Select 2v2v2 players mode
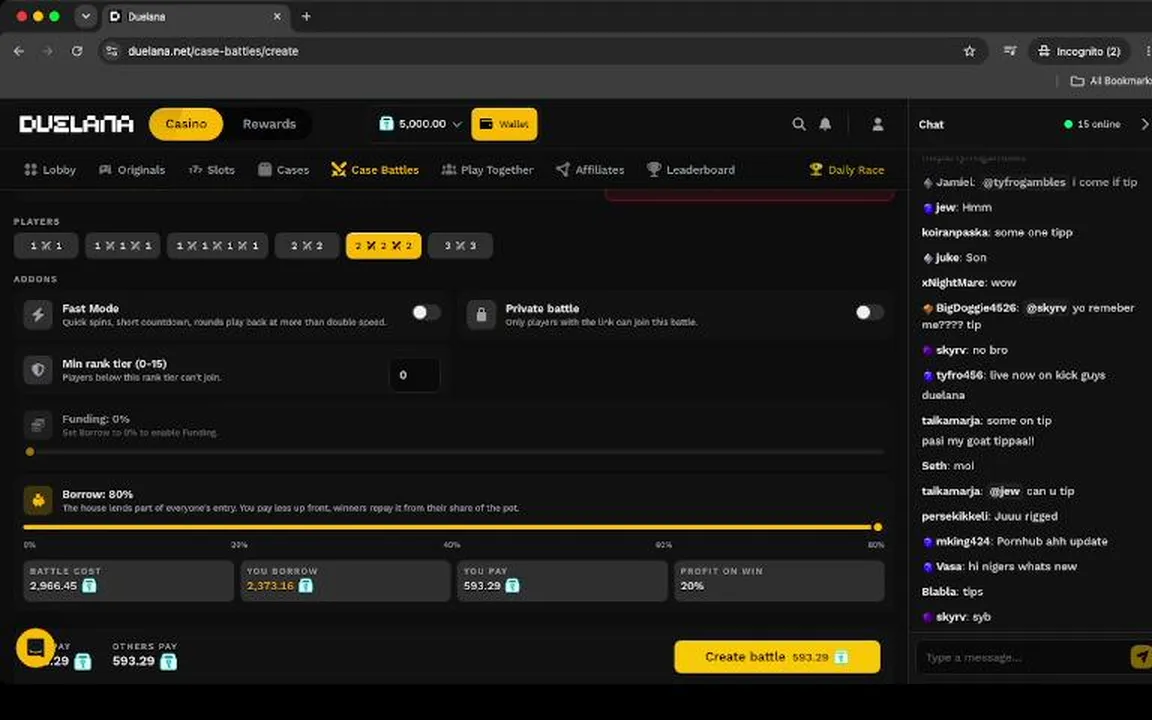 [384, 245]
